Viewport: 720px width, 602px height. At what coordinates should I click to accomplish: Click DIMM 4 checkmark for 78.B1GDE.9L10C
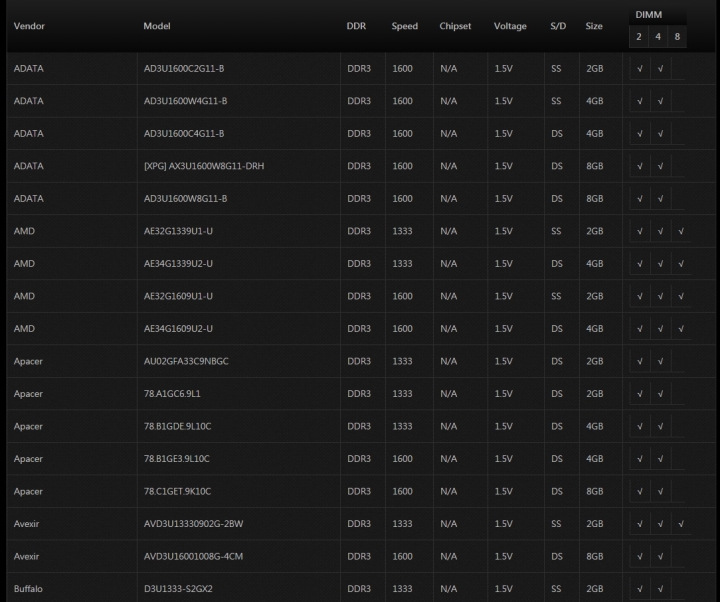(x=660, y=427)
